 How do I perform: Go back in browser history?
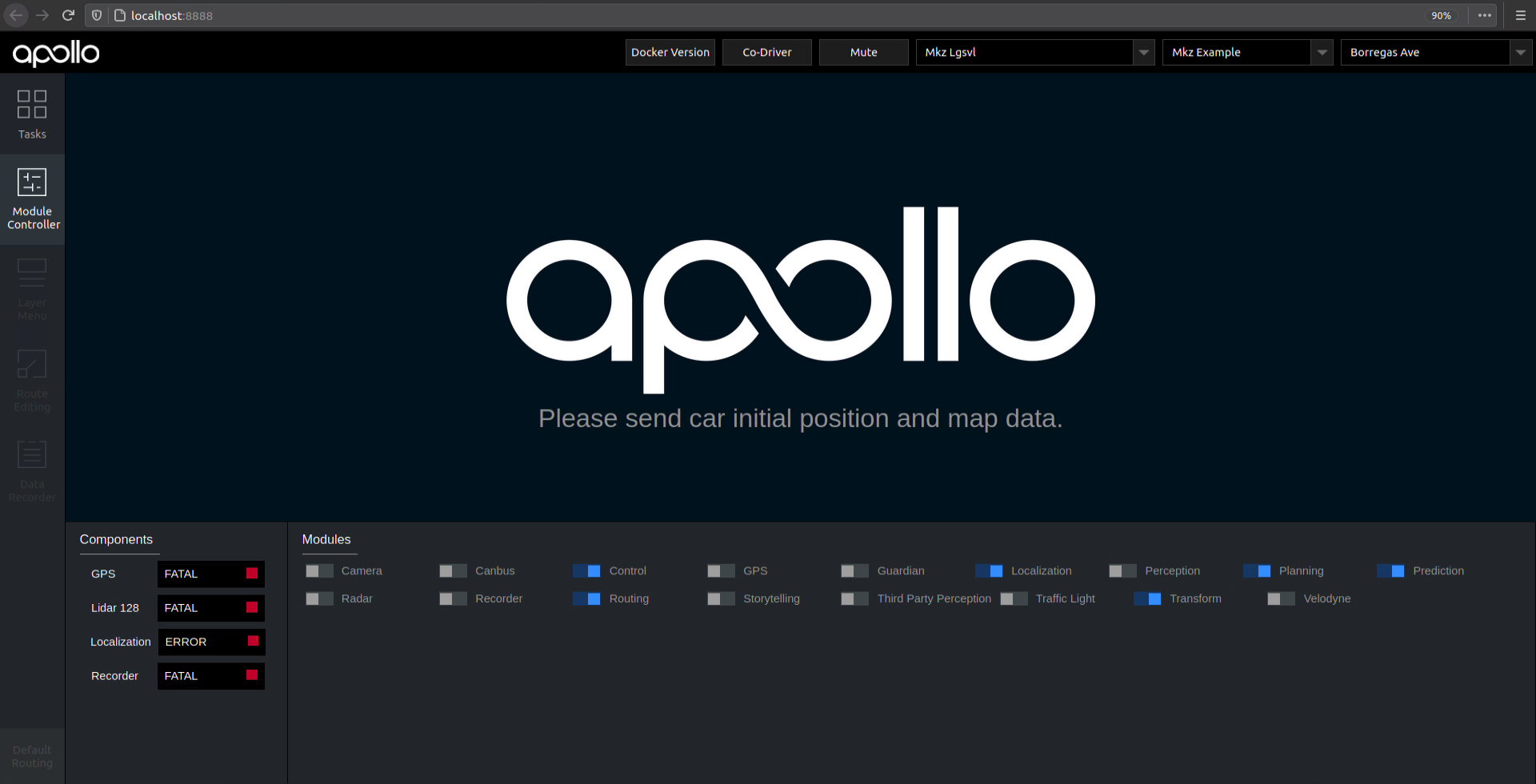[16, 15]
